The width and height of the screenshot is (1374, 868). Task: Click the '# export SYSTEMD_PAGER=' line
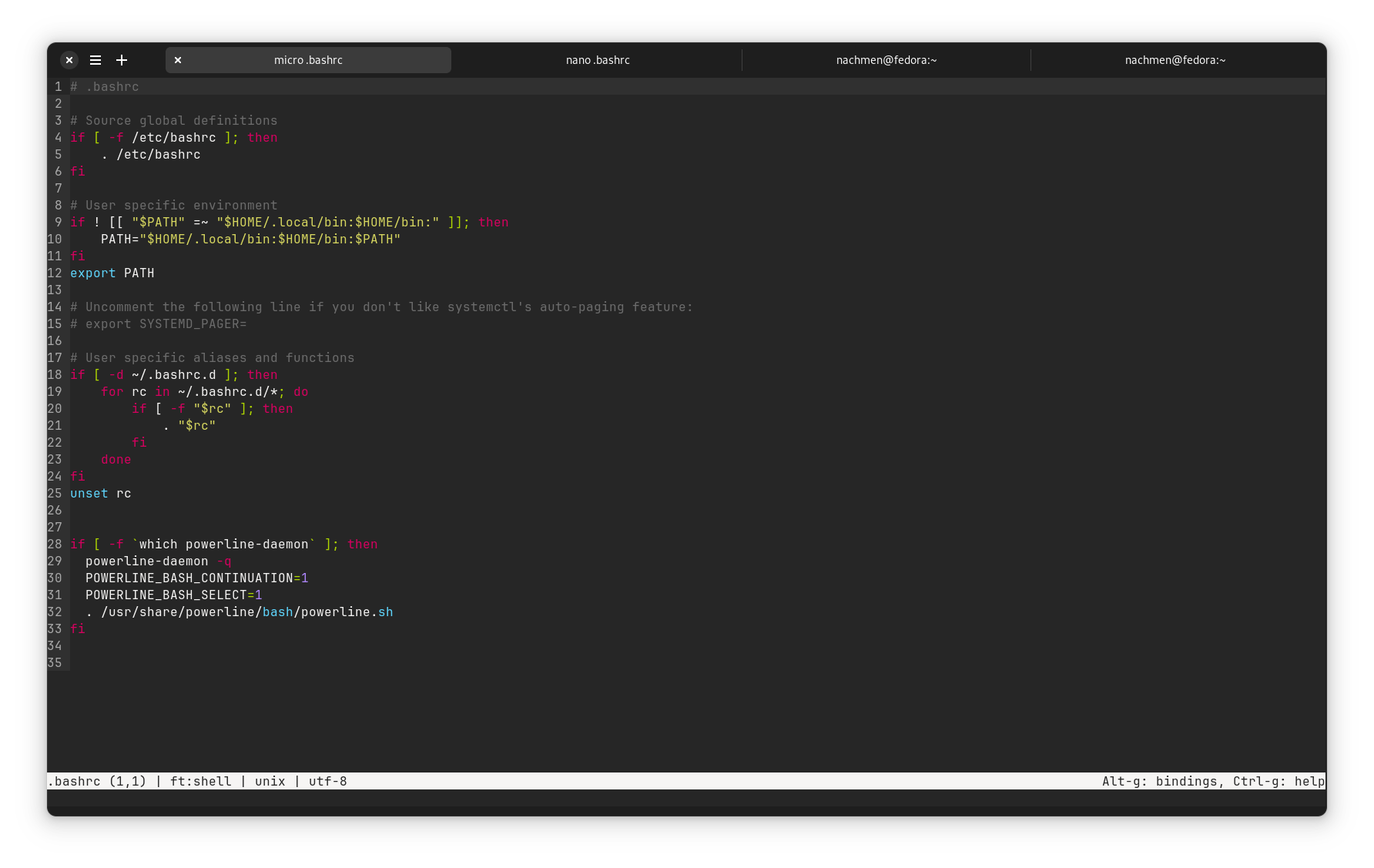coord(158,324)
